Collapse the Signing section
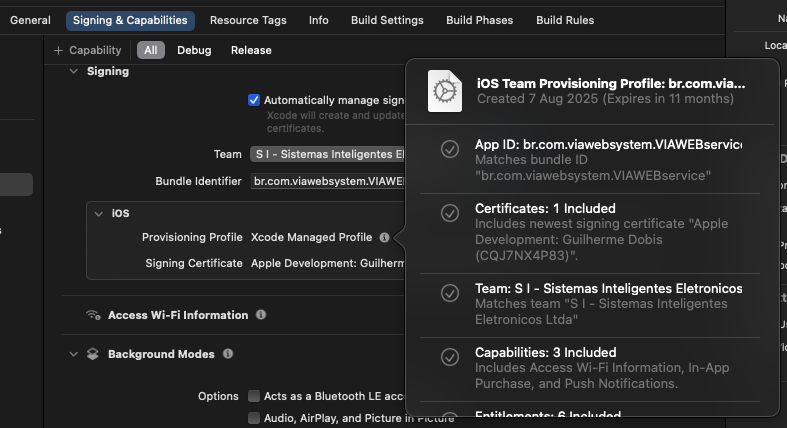 74,71
